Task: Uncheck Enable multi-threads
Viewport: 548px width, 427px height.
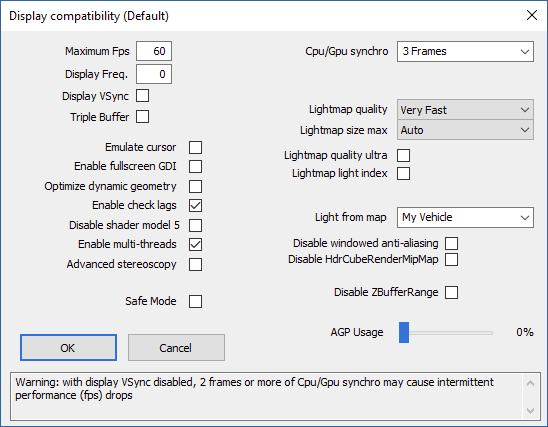Action: click(195, 244)
